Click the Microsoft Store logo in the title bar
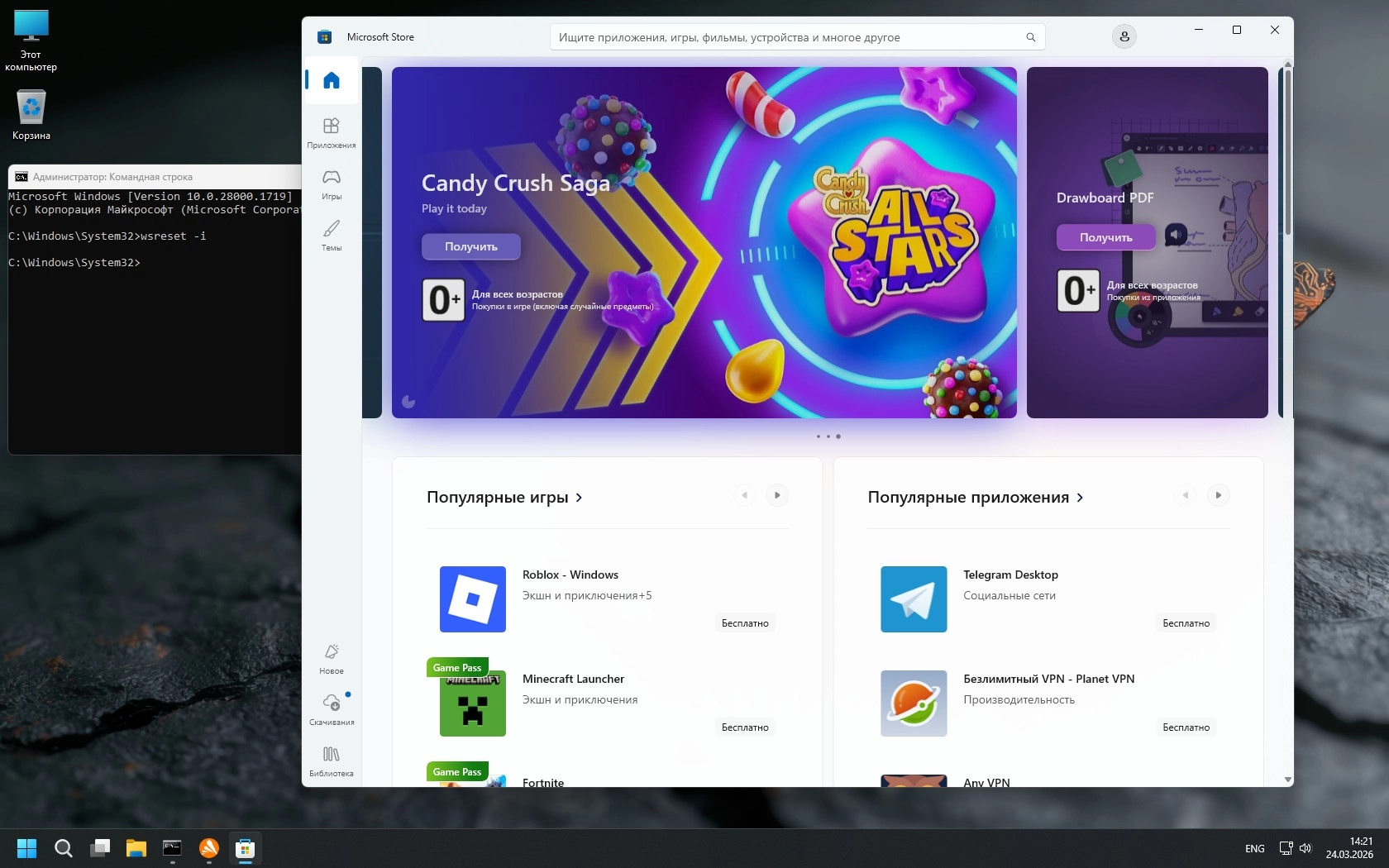 coord(325,37)
